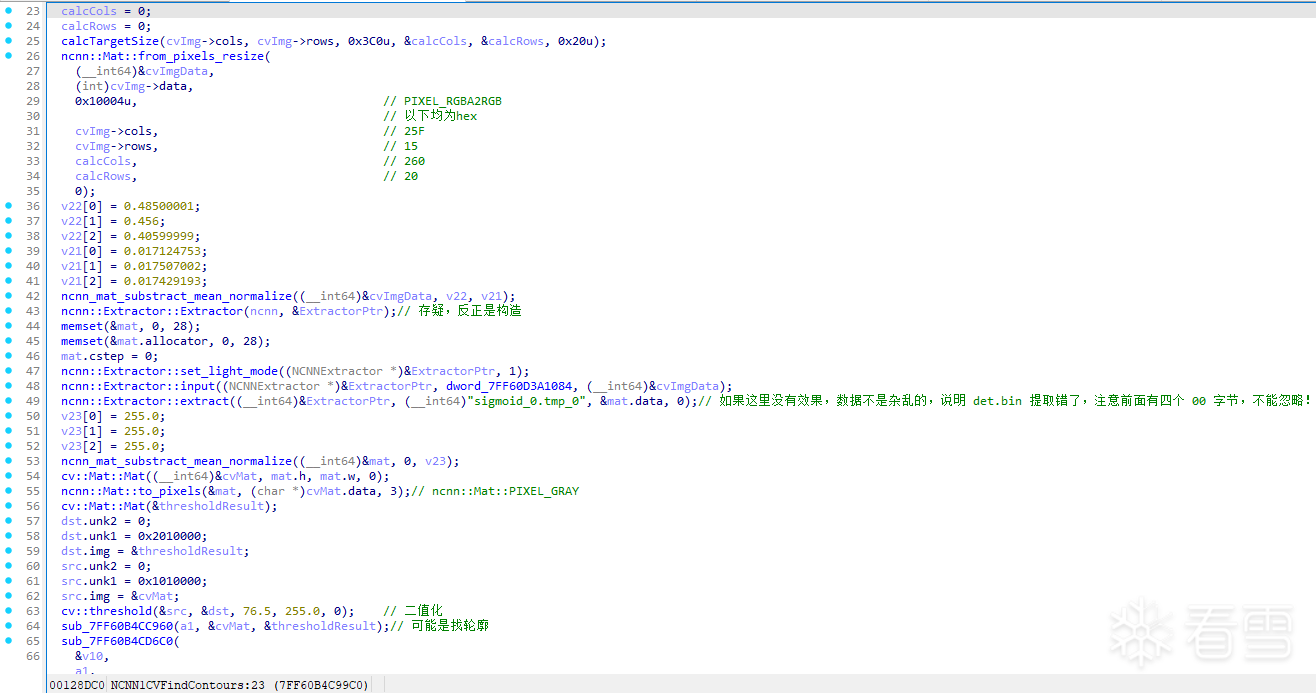Open function sub_7FF60B4CC960

(116, 626)
